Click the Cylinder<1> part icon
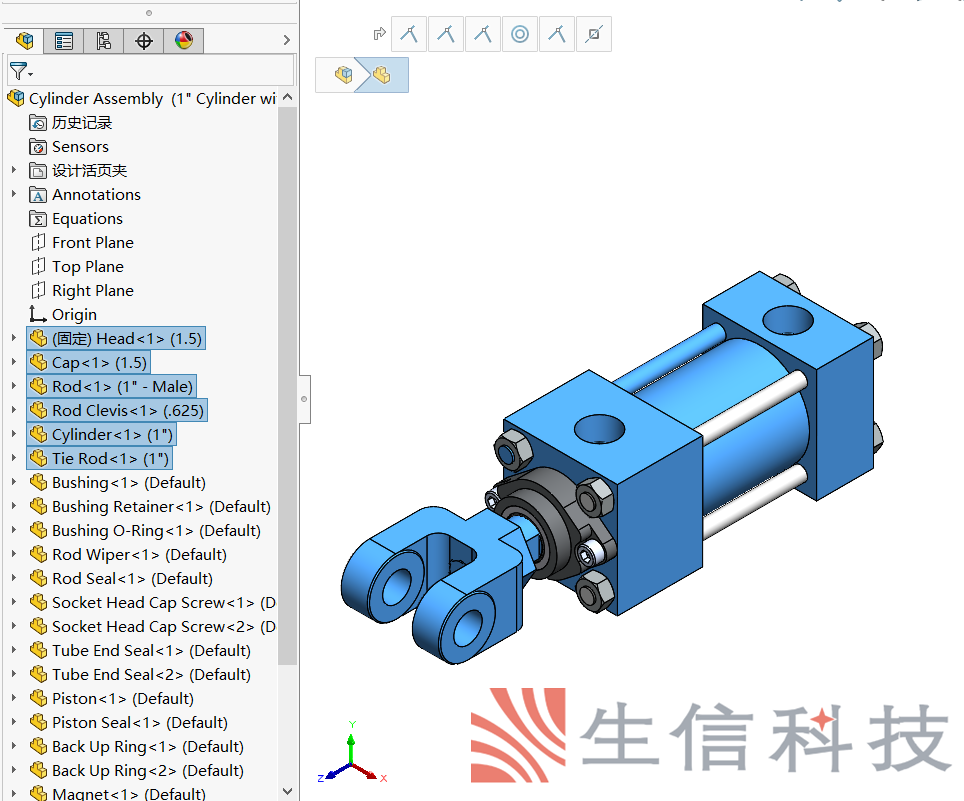The width and height of the screenshot is (964, 801). pos(39,434)
